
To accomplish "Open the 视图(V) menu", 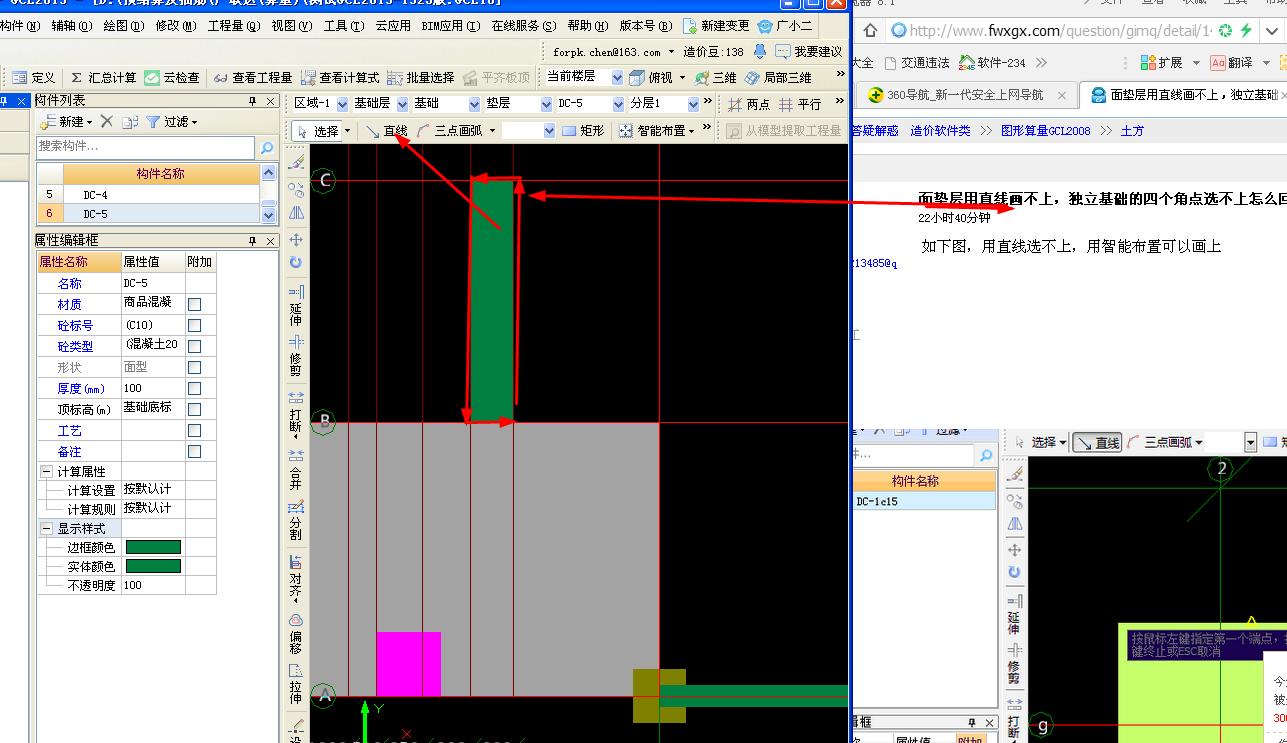I will [292, 26].
